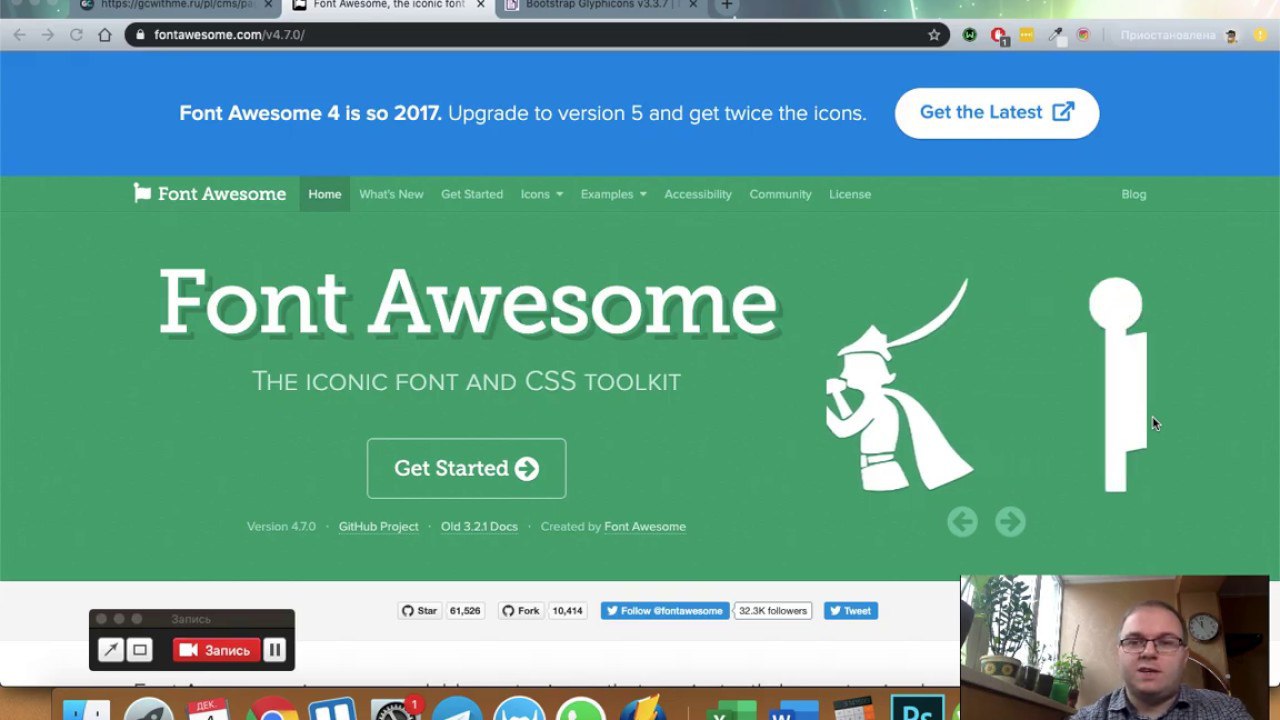Open the License nav item
This screenshot has height=720, width=1280.
850,194
